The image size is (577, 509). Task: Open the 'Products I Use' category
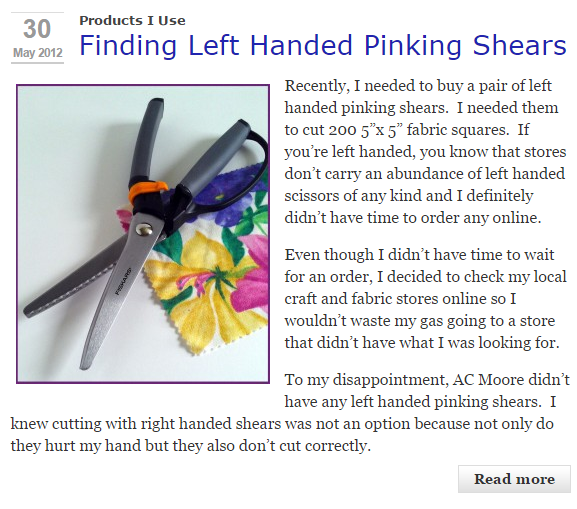(x=132, y=21)
